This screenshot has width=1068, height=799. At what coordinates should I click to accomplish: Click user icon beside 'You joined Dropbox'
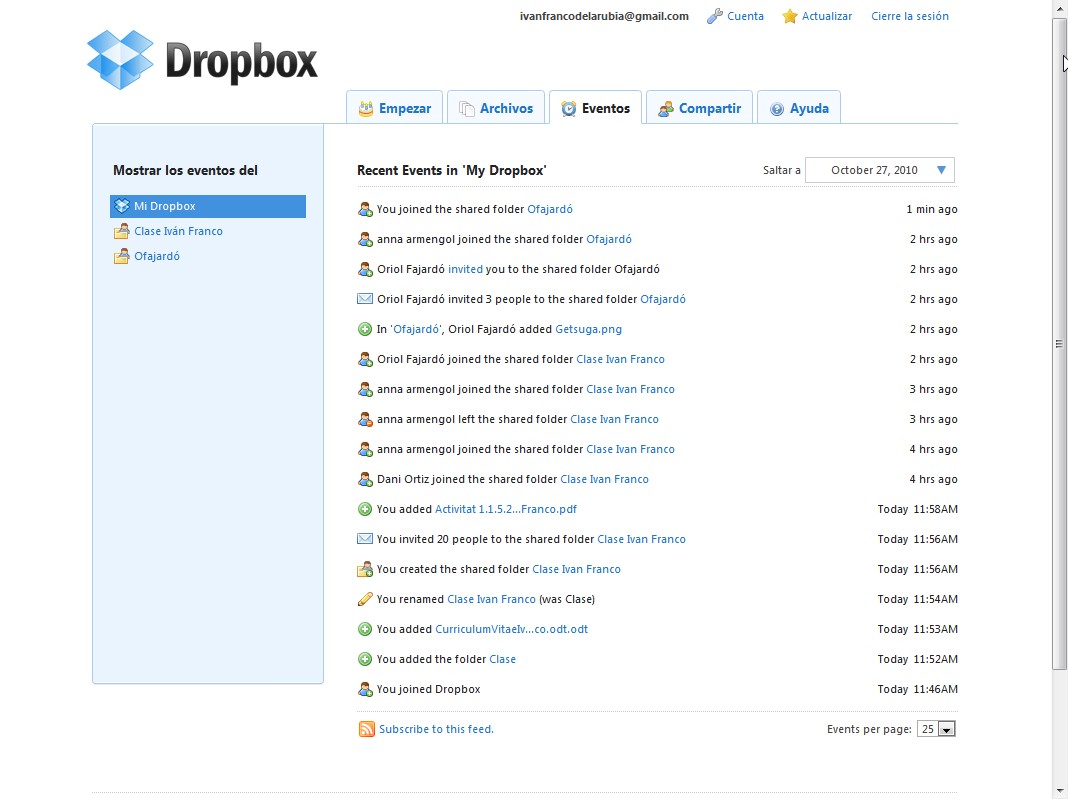pyautogui.click(x=365, y=689)
